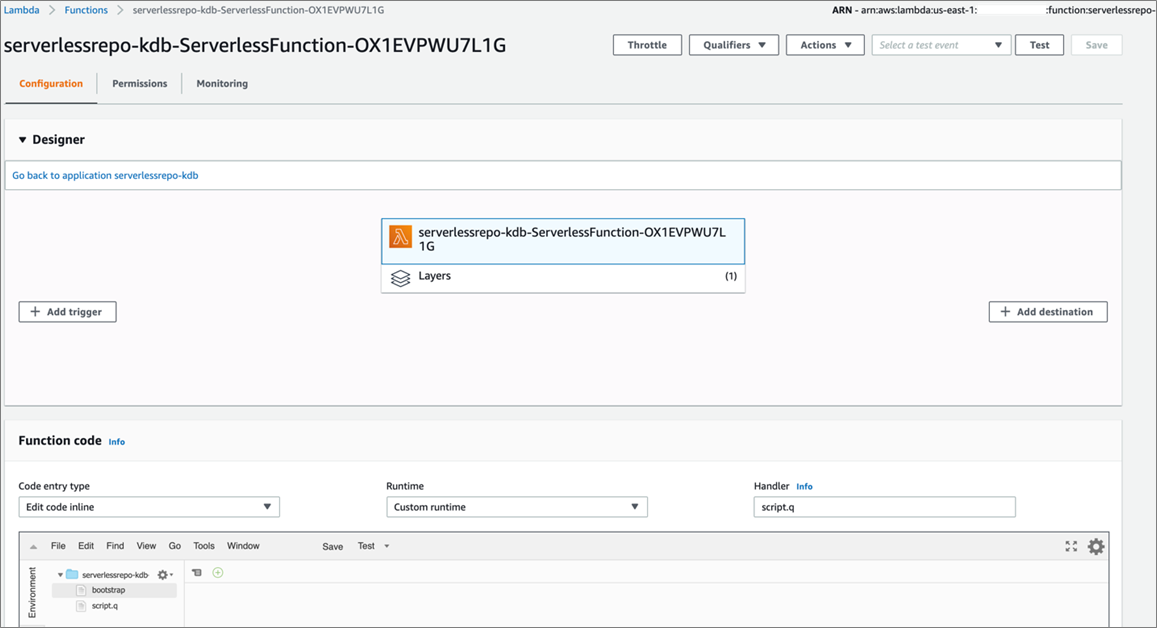Switch to the Monitoring tab

(222, 83)
